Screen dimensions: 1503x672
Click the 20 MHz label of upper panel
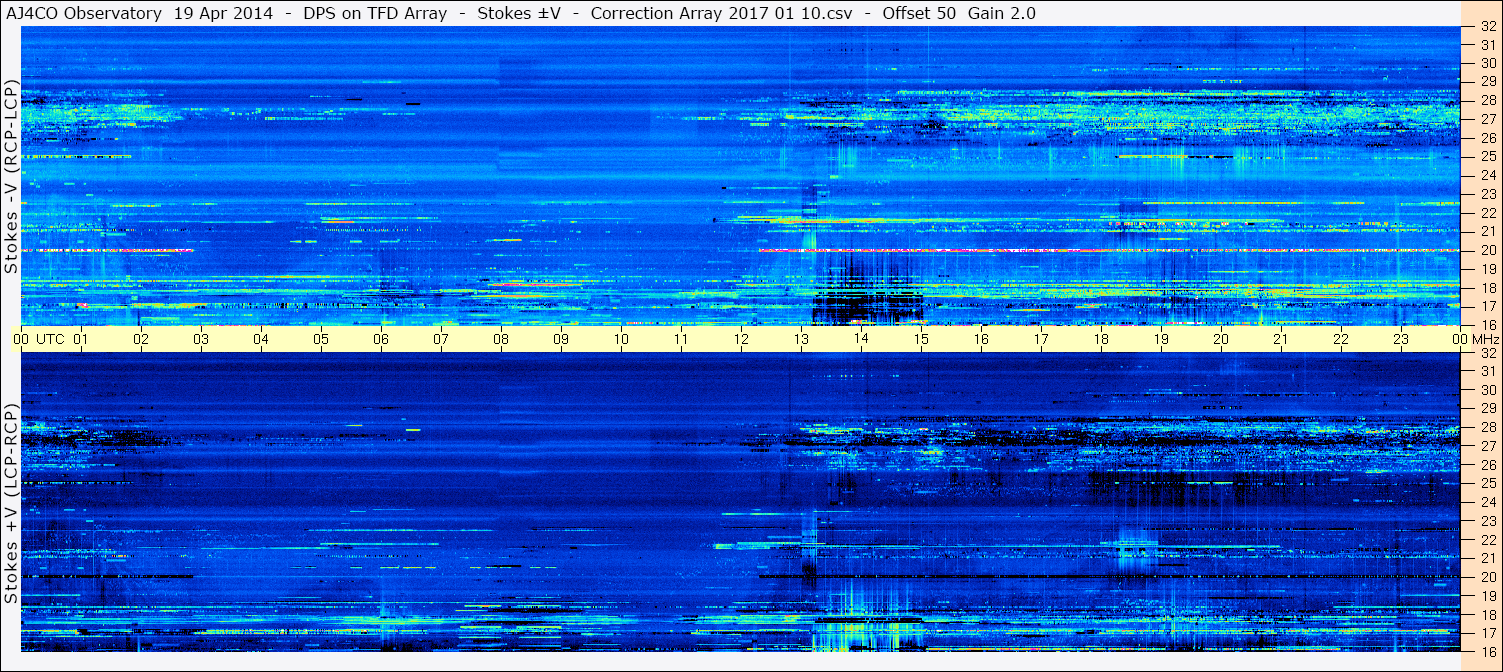click(1487, 250)
